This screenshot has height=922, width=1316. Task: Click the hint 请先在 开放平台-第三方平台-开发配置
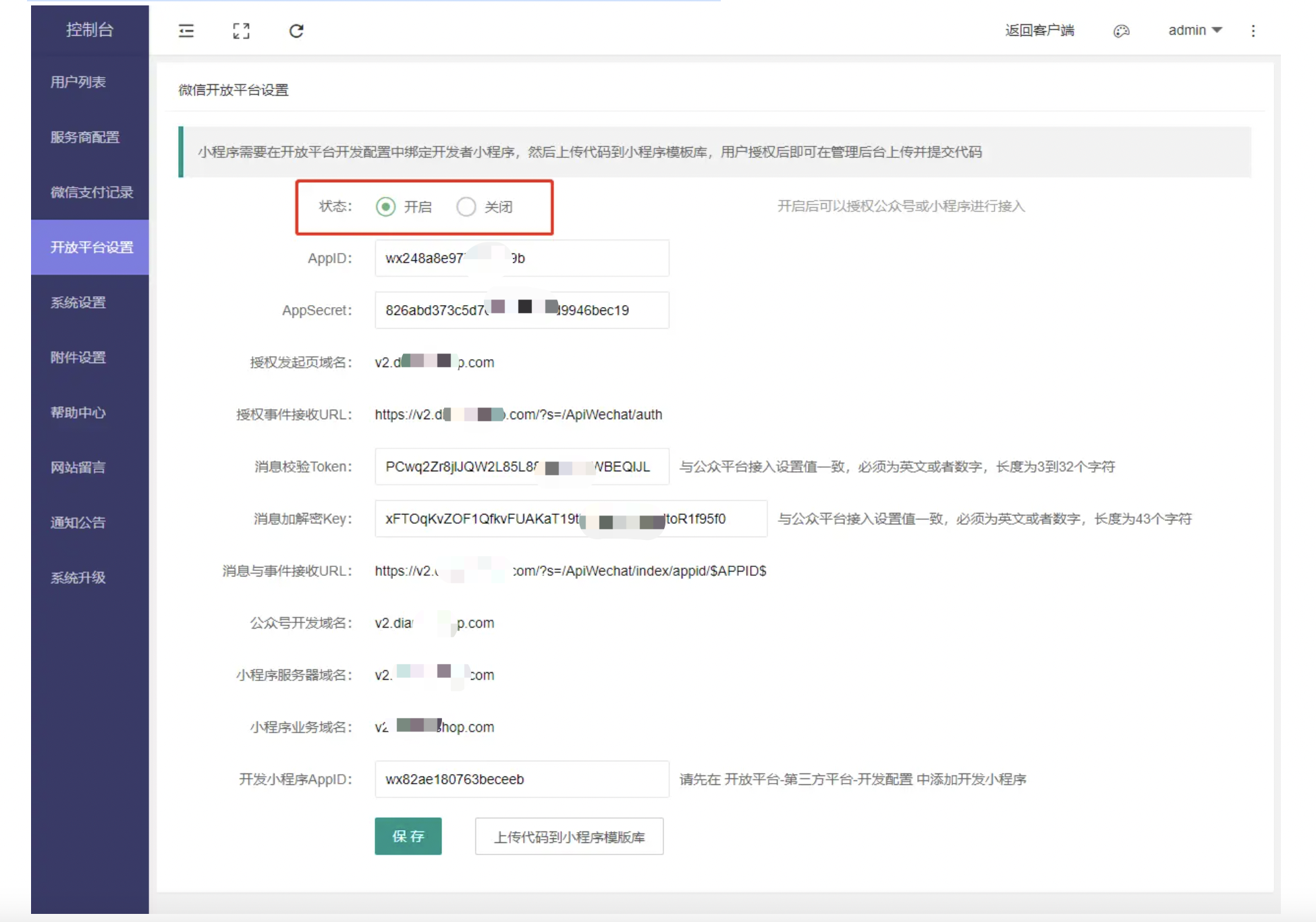click(x=852, y=779)
